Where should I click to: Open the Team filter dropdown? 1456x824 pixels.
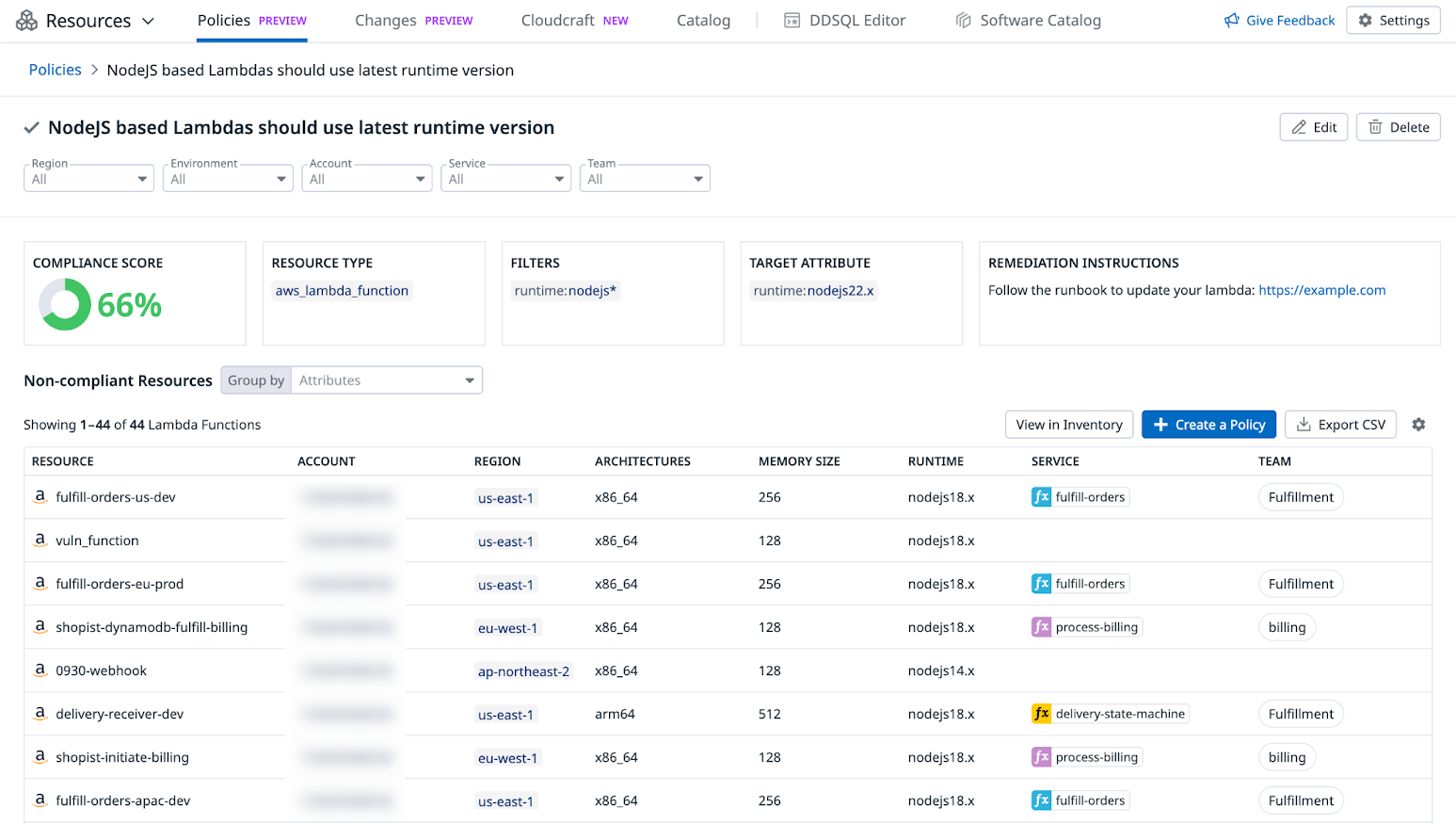(645, 179)
